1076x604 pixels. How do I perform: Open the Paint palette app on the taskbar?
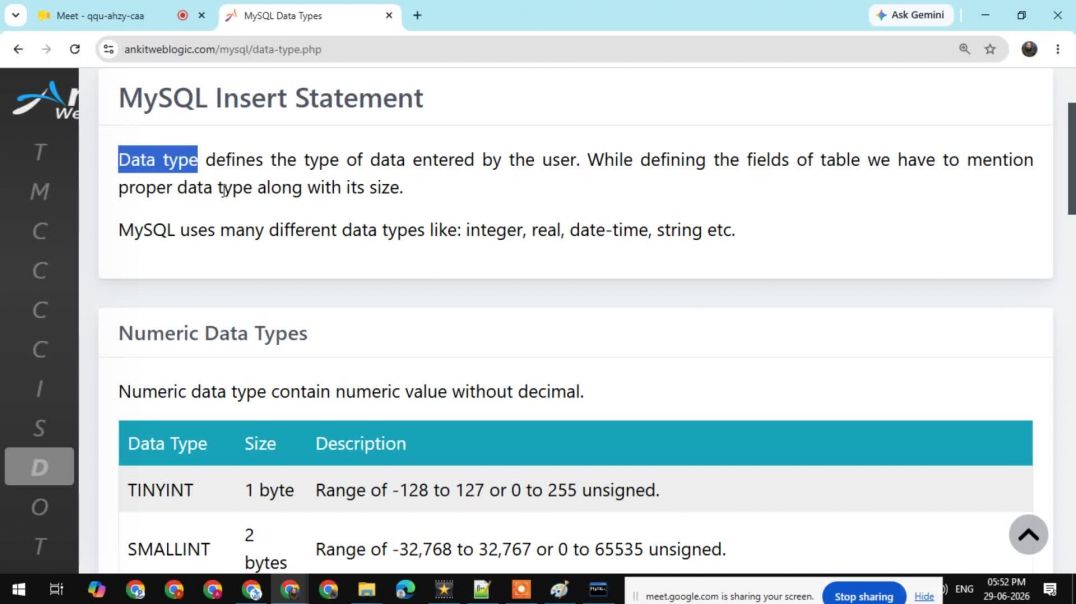click(559, 589)
